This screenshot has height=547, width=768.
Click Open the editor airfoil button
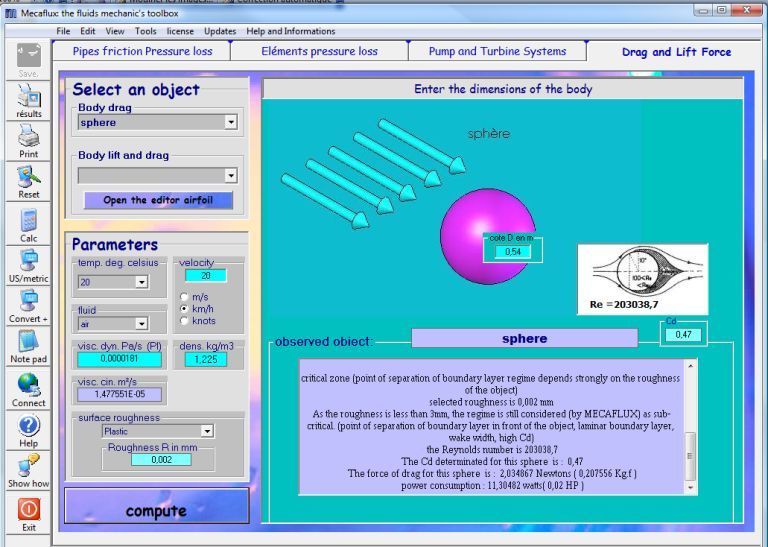[158, 200]
